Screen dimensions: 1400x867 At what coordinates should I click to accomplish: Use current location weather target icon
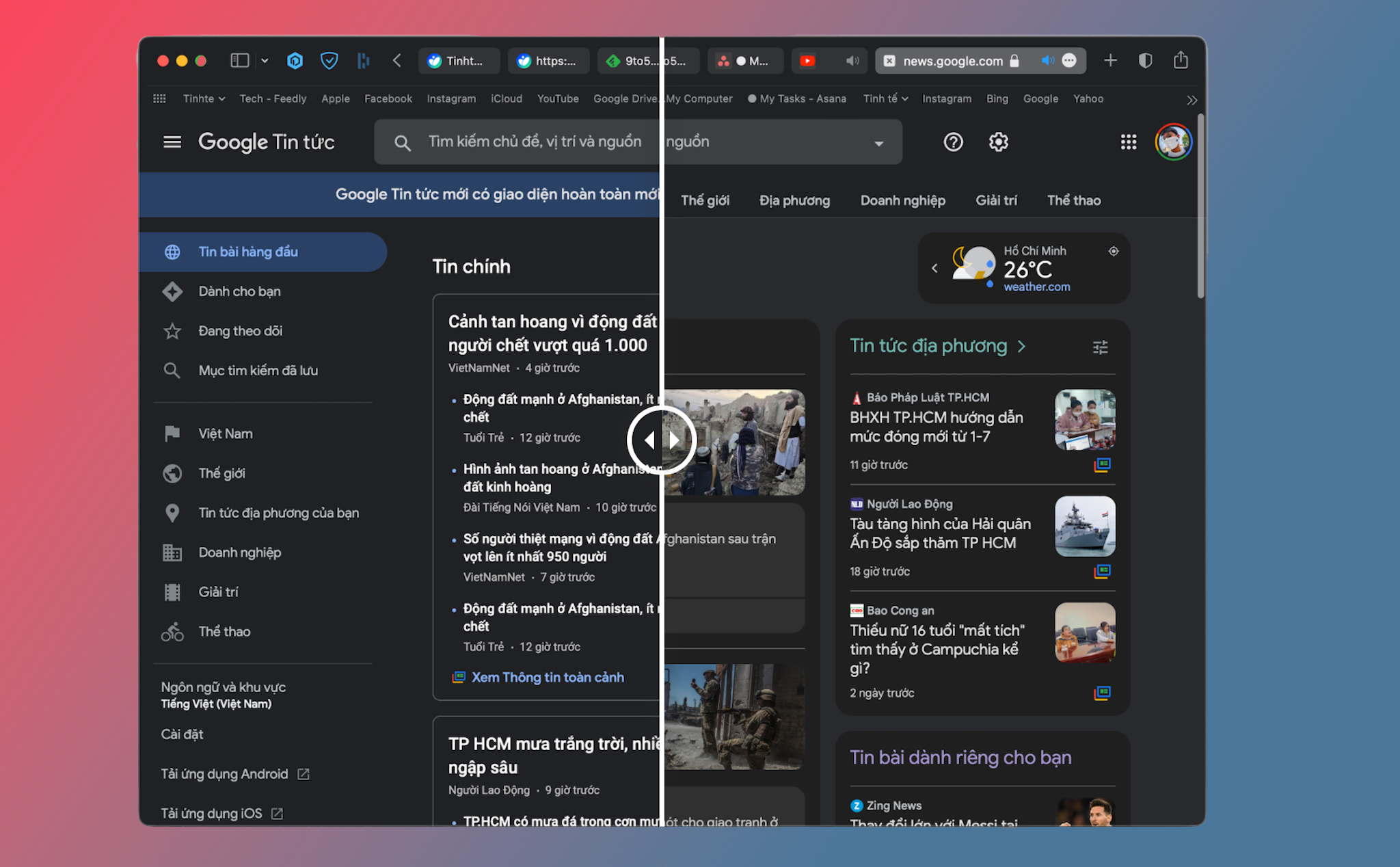click(1114, 251)
